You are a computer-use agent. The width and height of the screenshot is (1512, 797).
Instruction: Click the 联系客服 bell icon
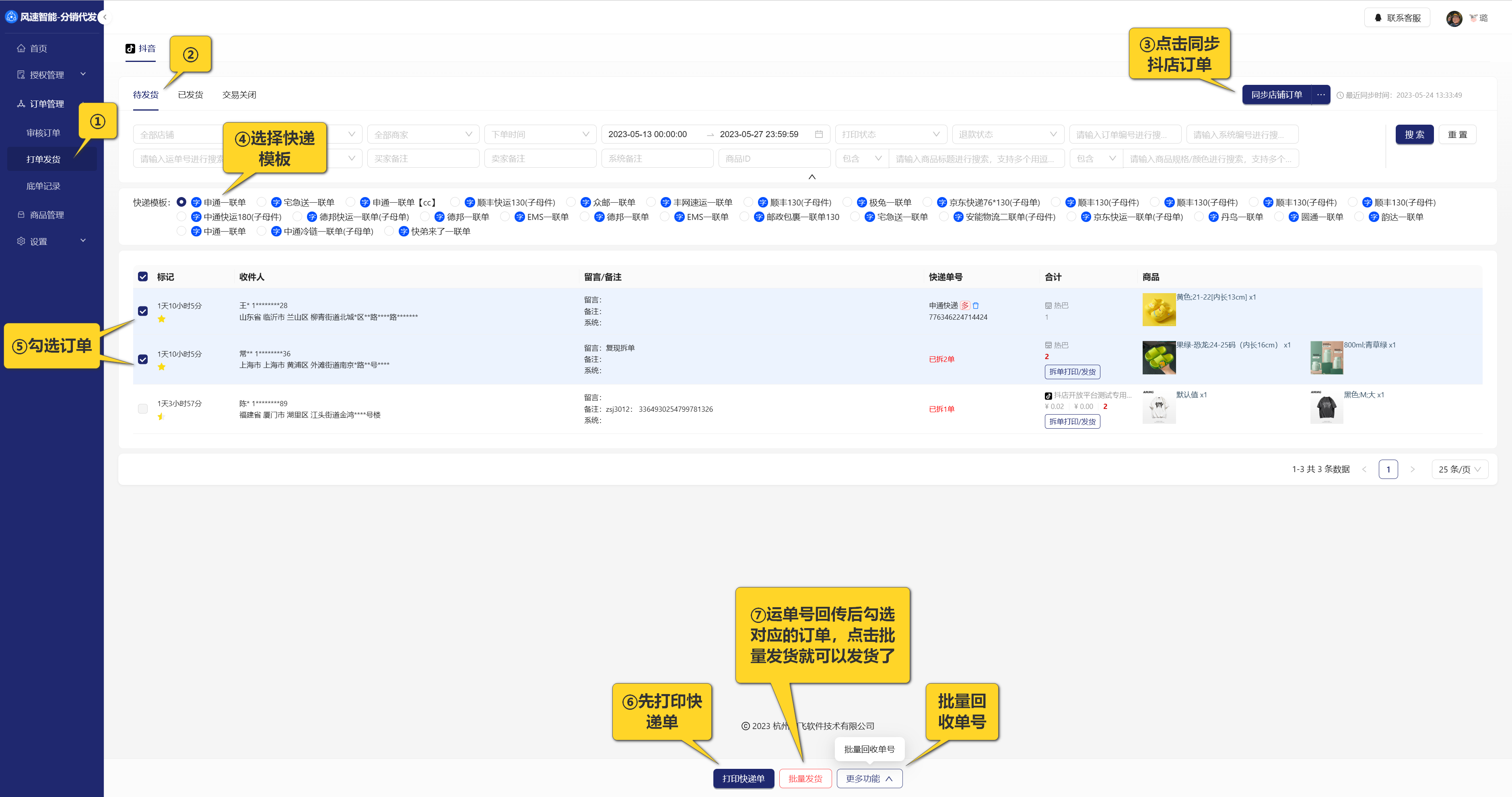click(x=1378, y=18)
